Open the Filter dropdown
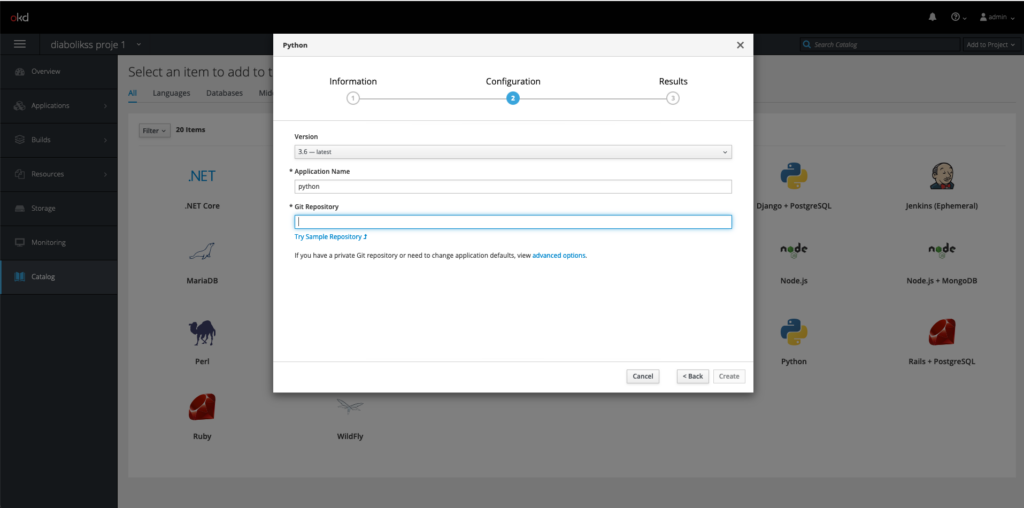 (x=155, y=131)
